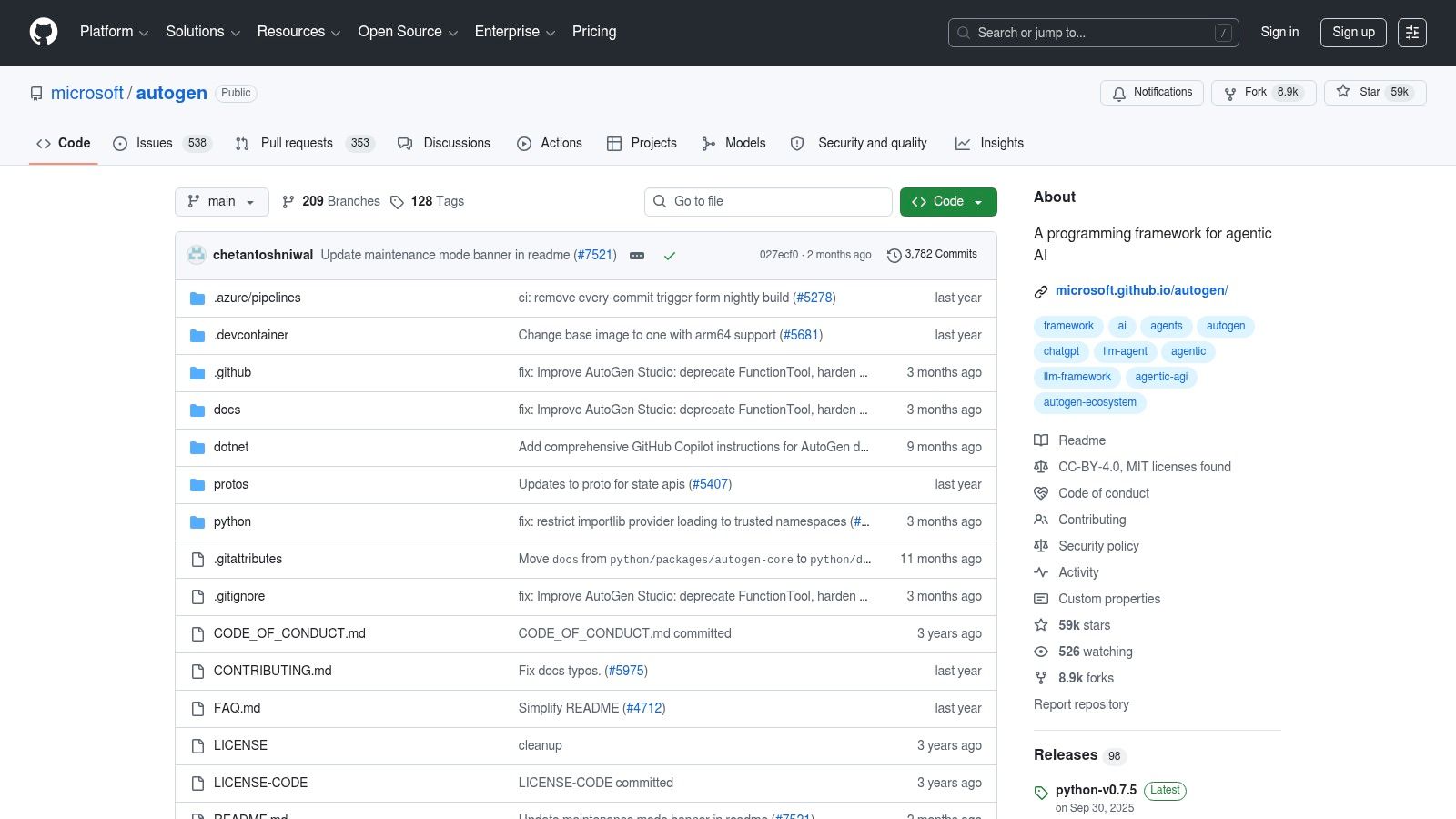This screenshot has width=1456, height=819.
Task: Open the .azure/pipelines folder icon
Action: (197, 298)
